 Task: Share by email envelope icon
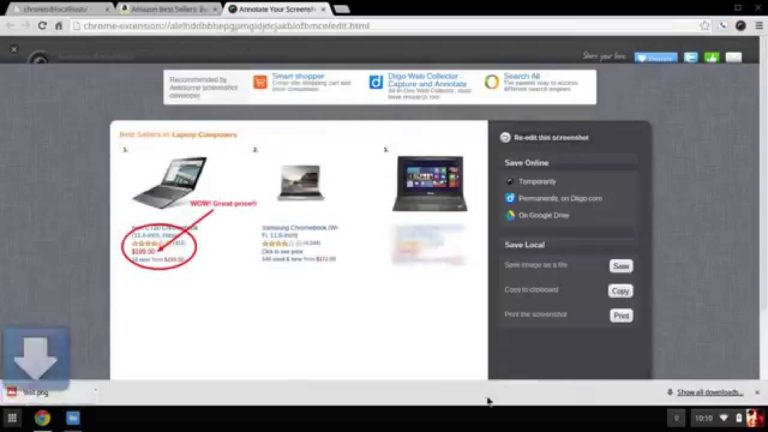[x=733, y=58]
